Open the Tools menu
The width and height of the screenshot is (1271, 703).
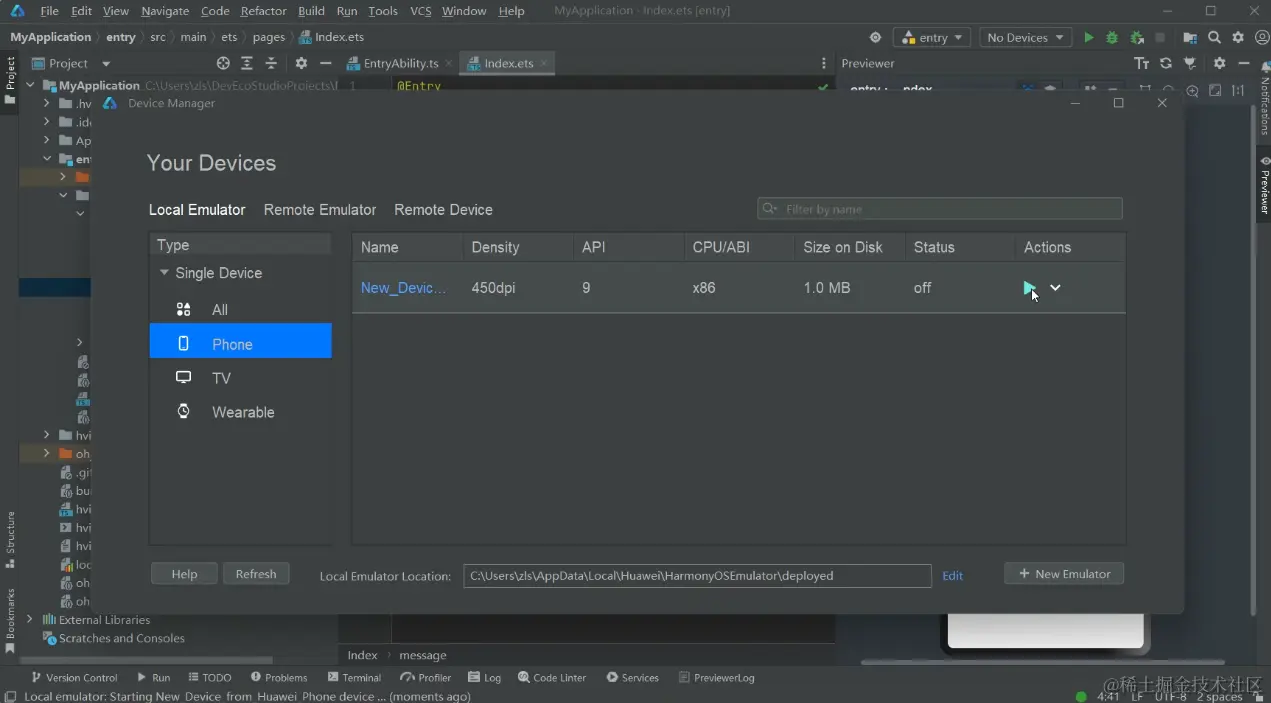[x=383, y=11]
